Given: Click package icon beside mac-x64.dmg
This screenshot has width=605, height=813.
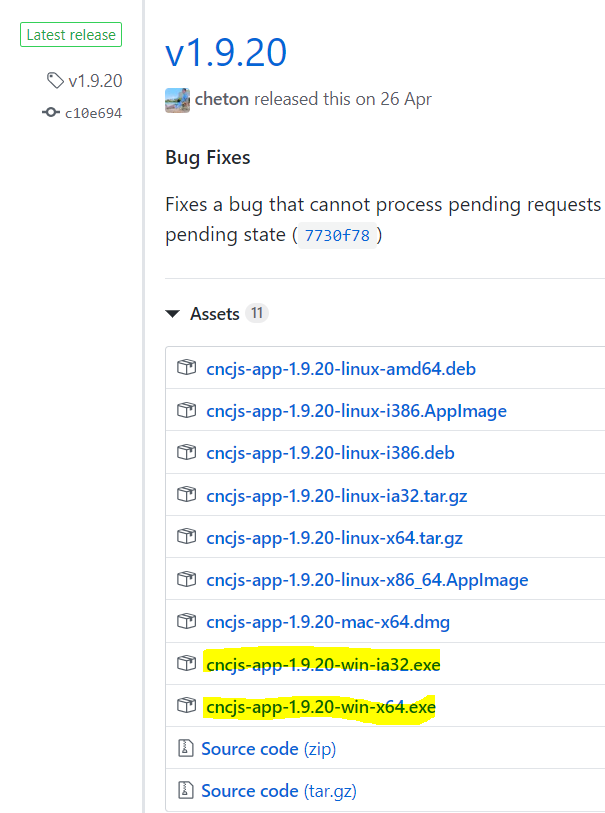Looking at the screenshot, I should (187, 621).
